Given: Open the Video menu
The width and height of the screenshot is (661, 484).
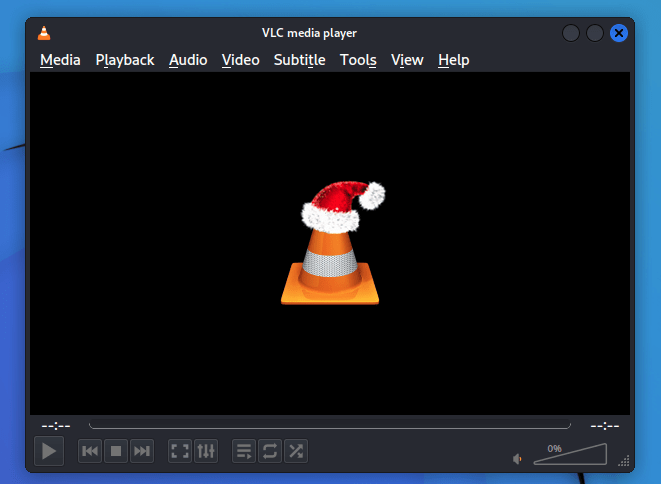Looking at the screenshot, I should 241,60.
